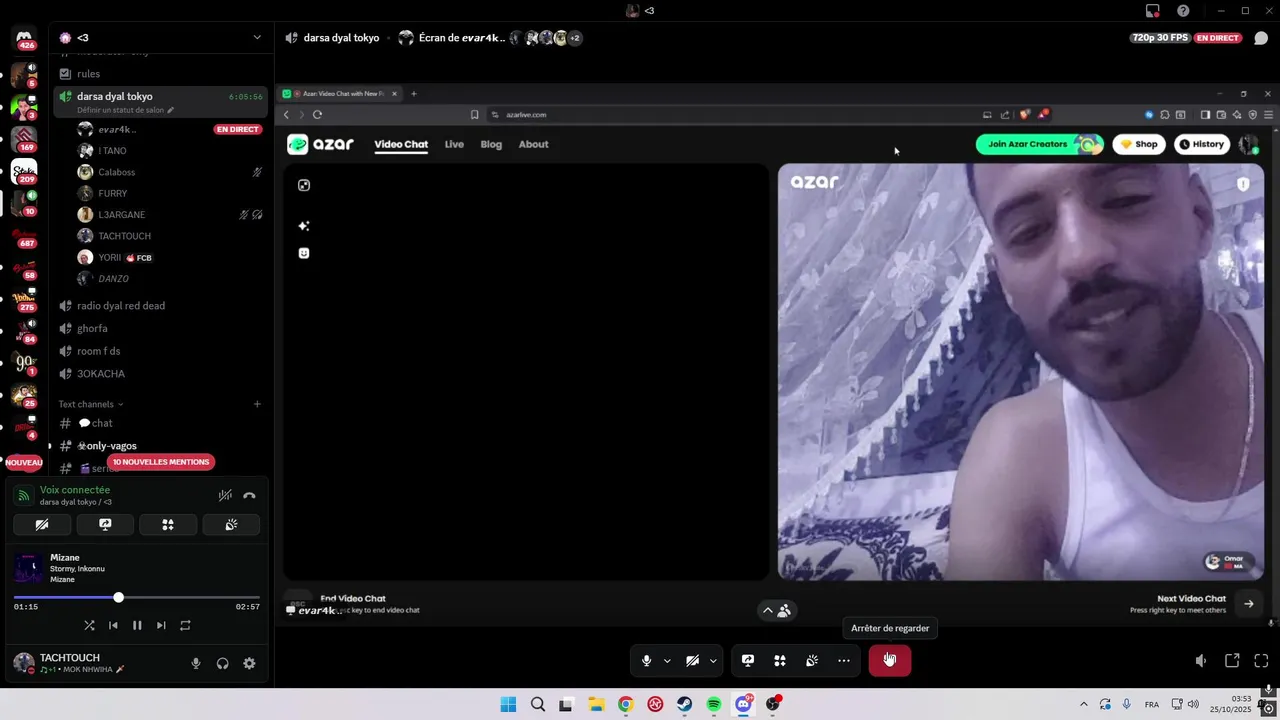This screenshot has height=720, width=1280.
Task: Seek the Mizane track progress slider
Action: click(x=137, y=597)
